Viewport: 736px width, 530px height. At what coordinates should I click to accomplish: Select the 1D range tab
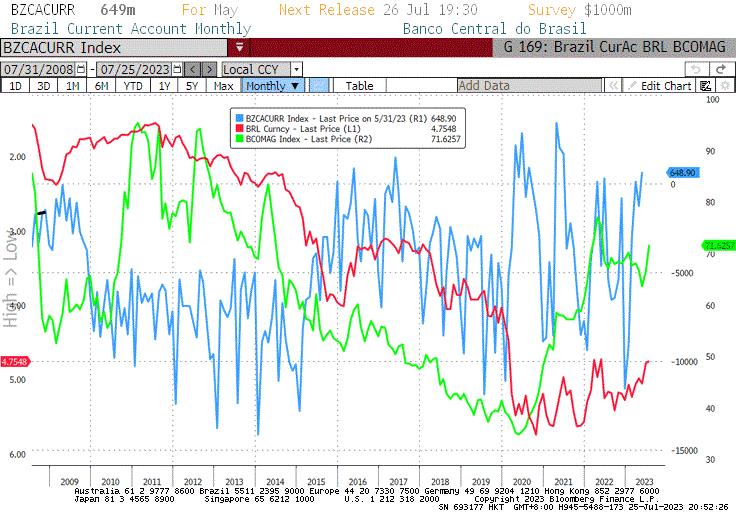15,86
